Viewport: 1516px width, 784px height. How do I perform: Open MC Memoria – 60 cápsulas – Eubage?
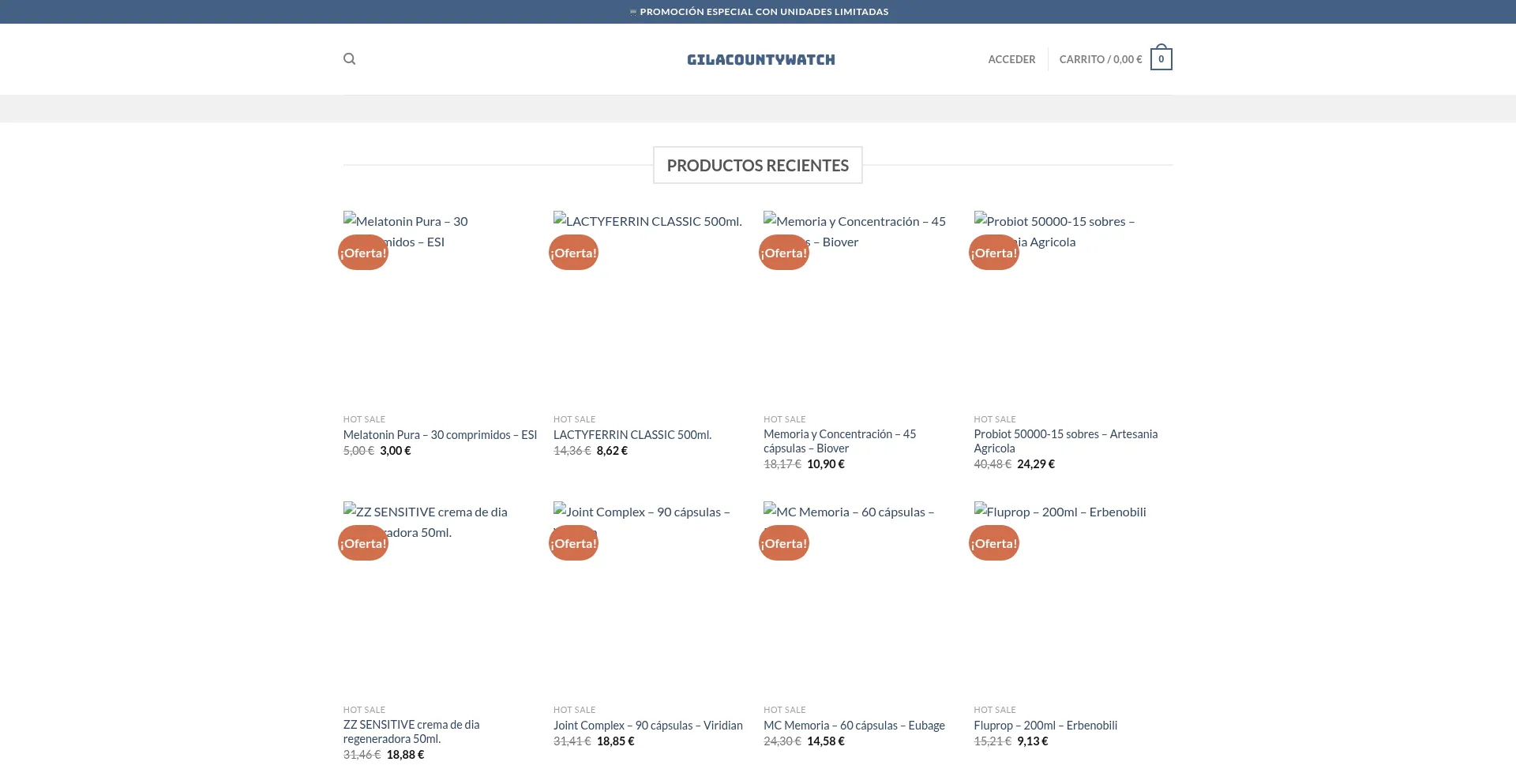tap(854, 726)
